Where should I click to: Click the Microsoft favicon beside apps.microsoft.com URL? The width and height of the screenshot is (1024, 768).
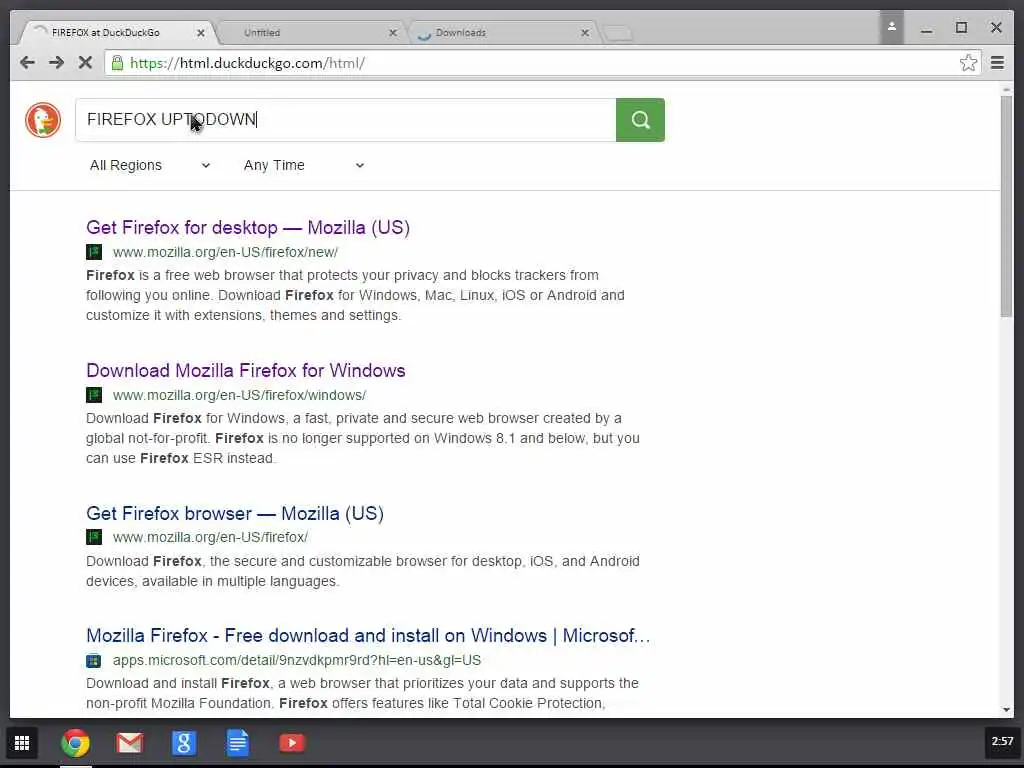click(94, 660)
